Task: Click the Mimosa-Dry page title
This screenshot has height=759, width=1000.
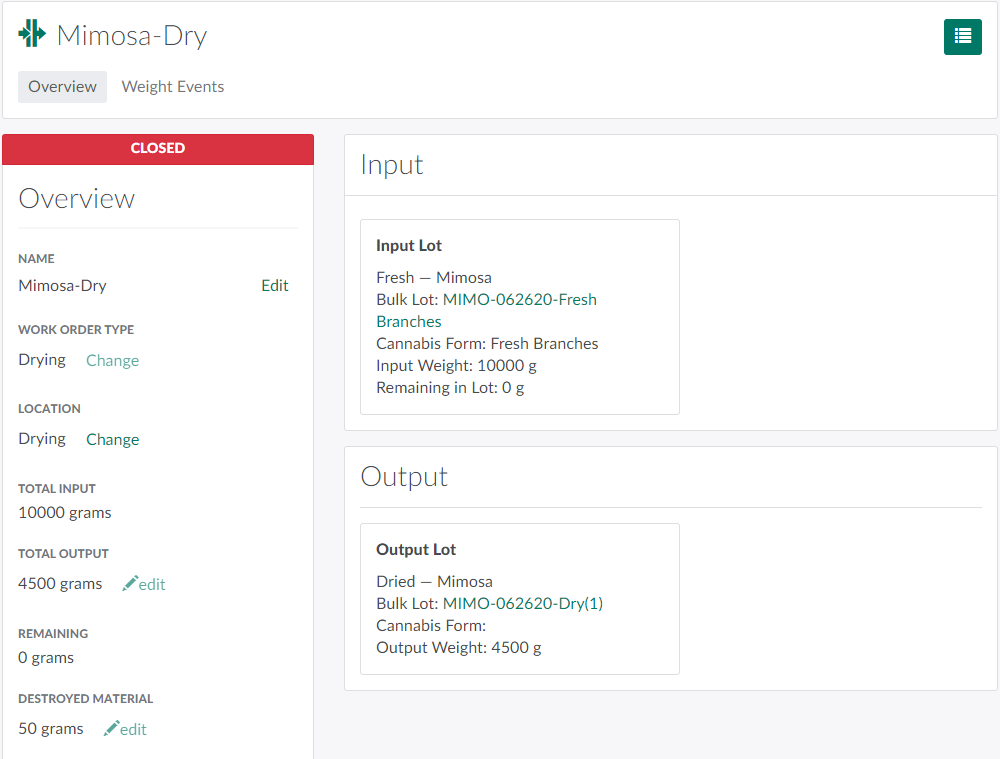Action: (x=131, y=36)
